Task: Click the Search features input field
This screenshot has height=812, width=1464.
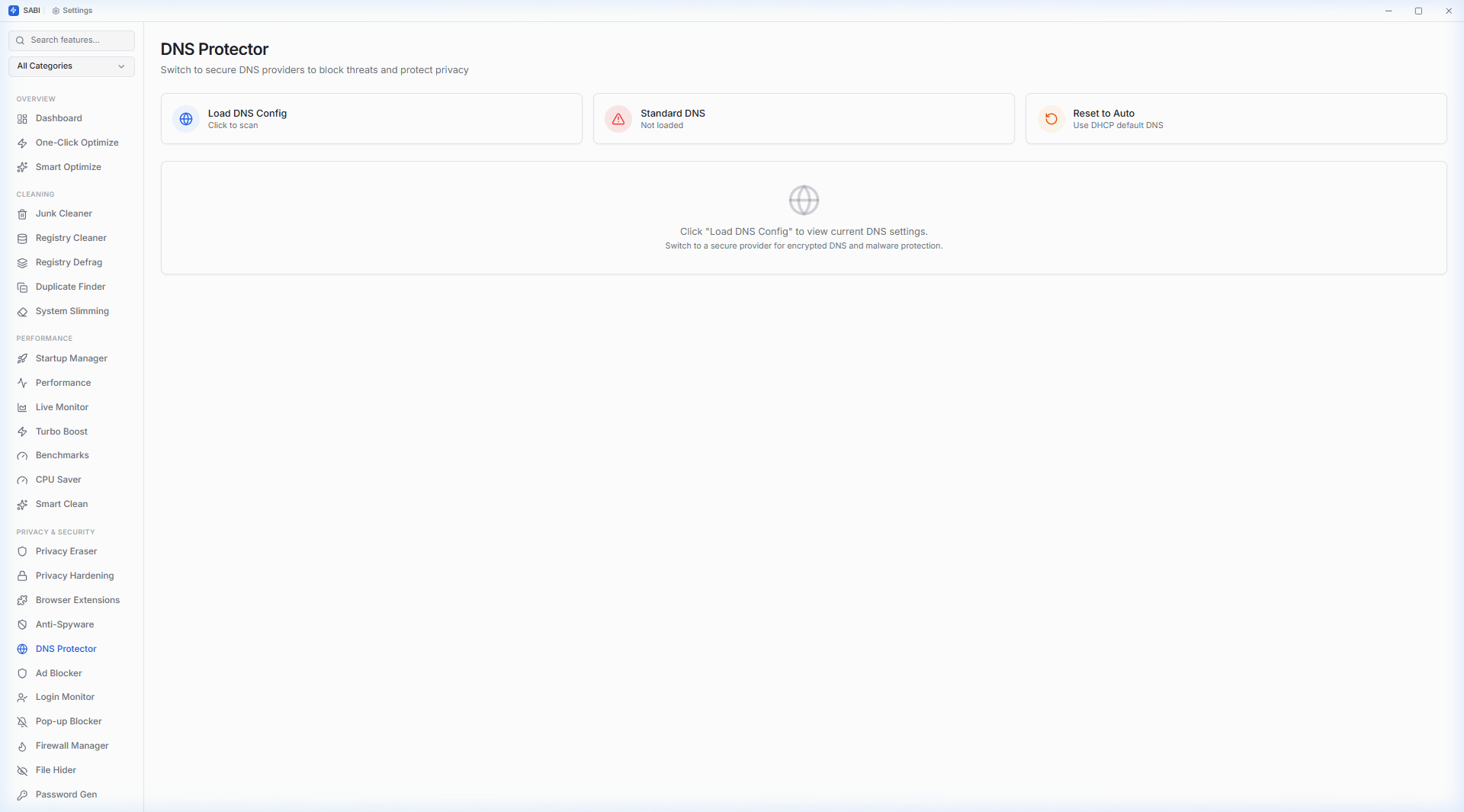Action: (x=72, y=40)
